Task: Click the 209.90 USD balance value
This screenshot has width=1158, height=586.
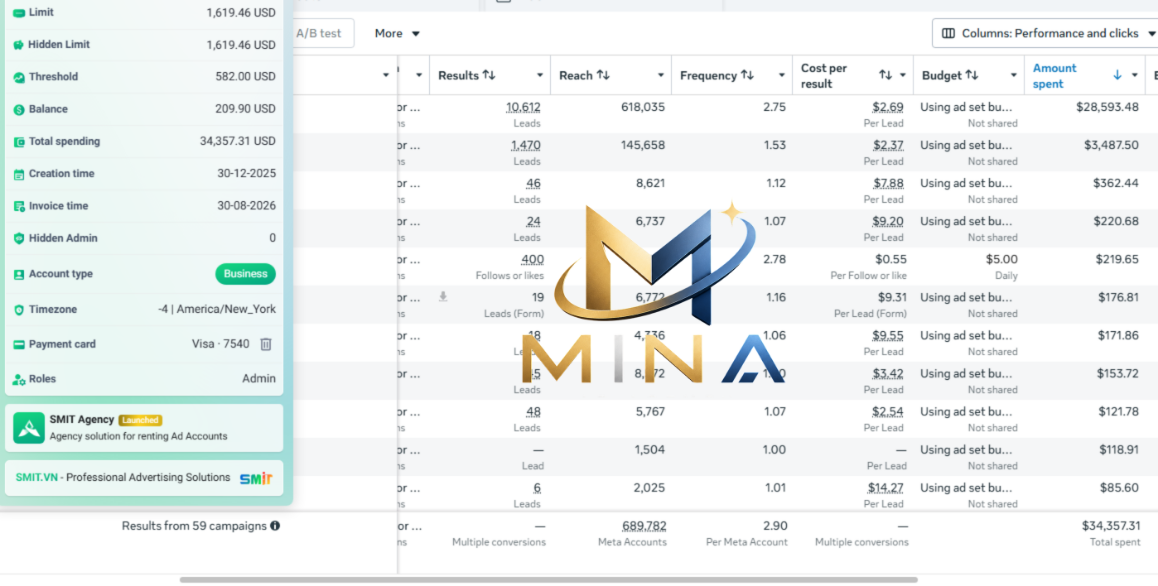Action: [245, 109]
